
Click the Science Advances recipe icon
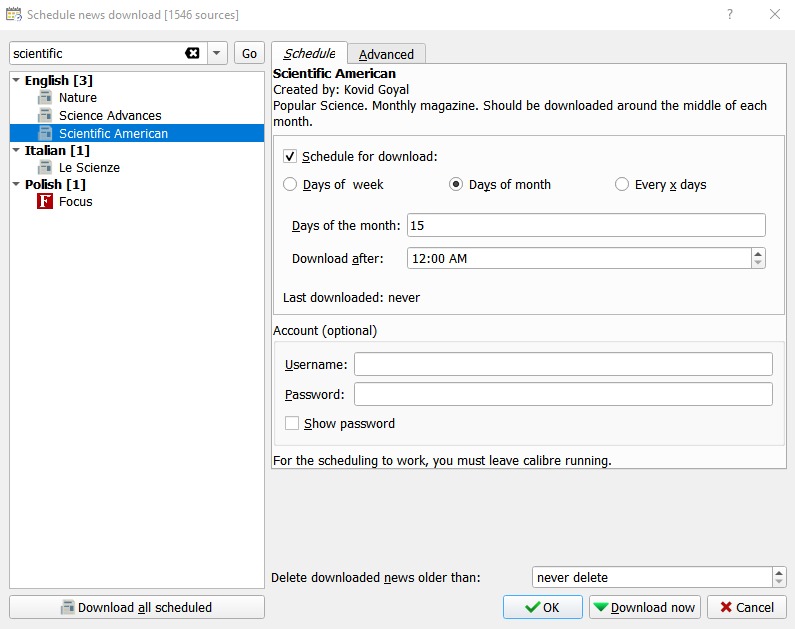[x=45, y=116]
